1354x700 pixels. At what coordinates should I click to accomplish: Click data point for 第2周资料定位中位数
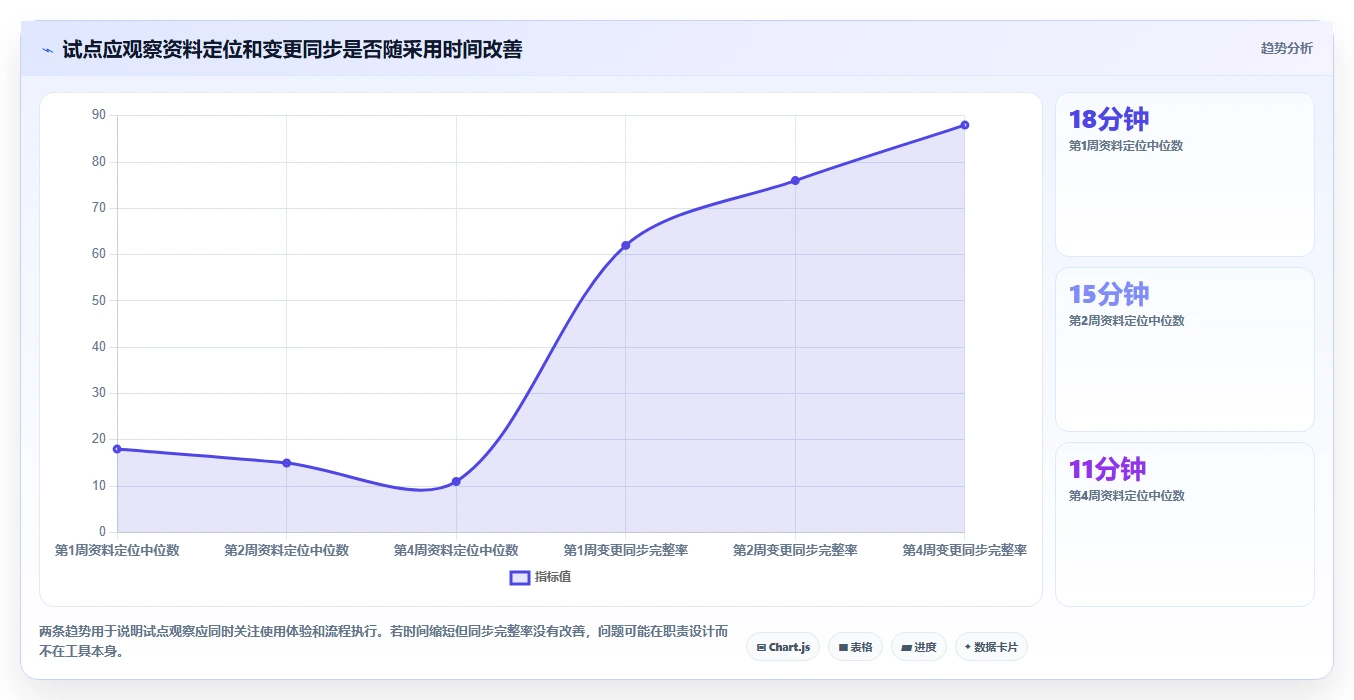point(287,463)
